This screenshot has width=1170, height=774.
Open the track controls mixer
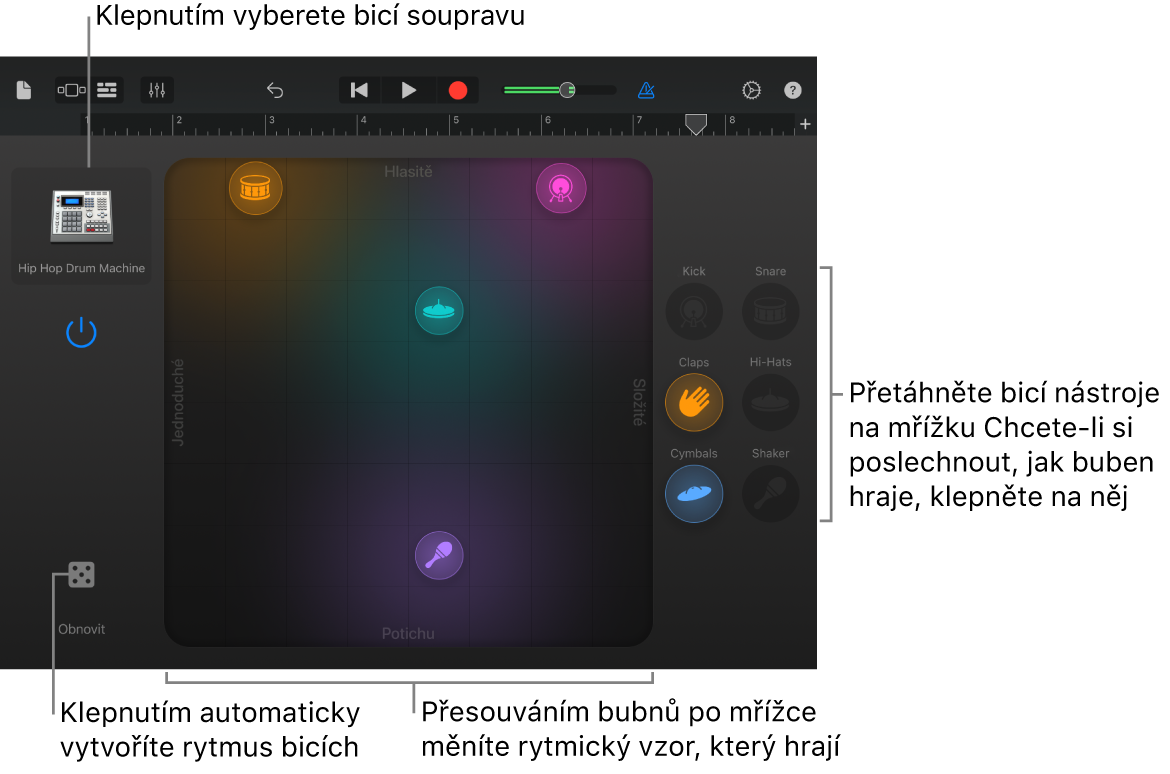coord(157,90)
